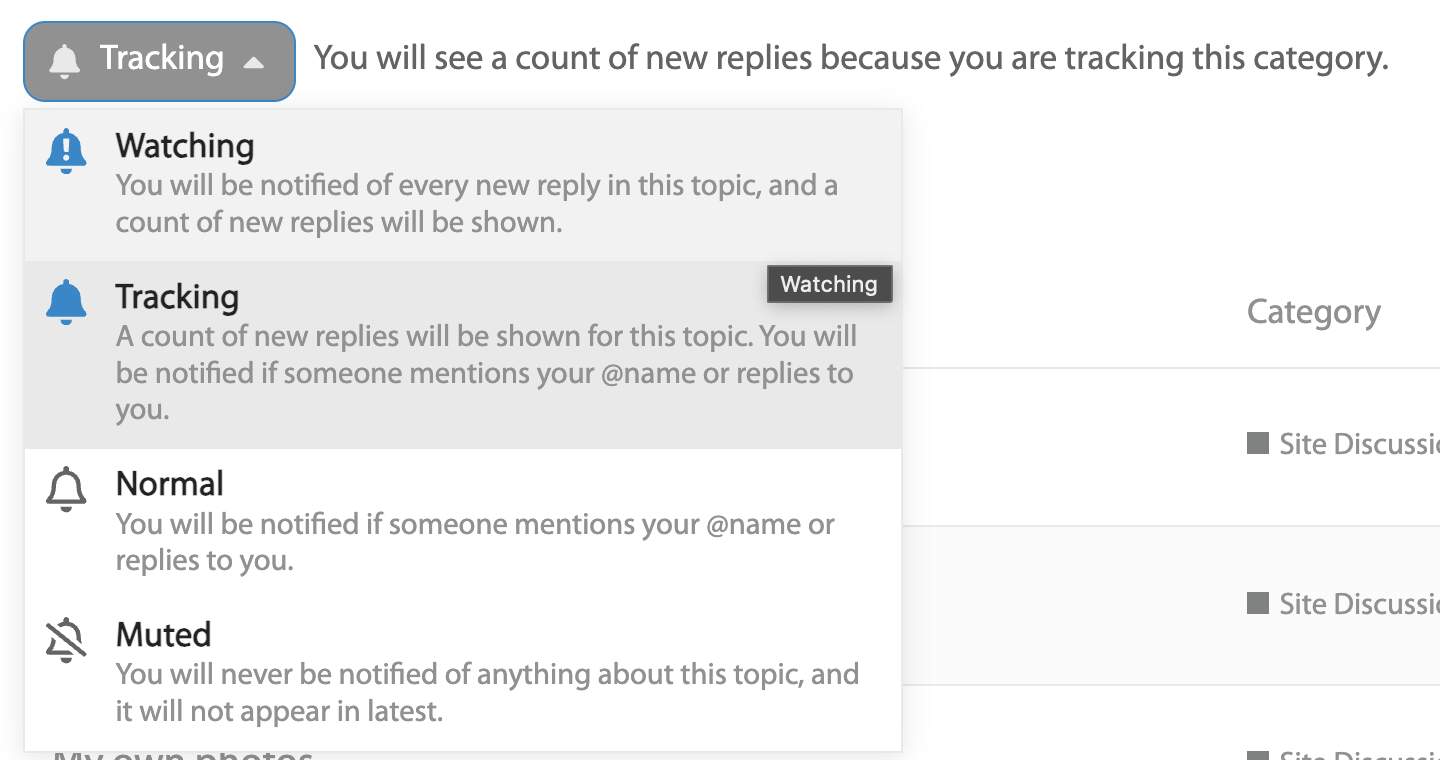This screenshot has width=1440, height=760.
Task: Select the Tracking option title in the list
Action: [177, 297]
